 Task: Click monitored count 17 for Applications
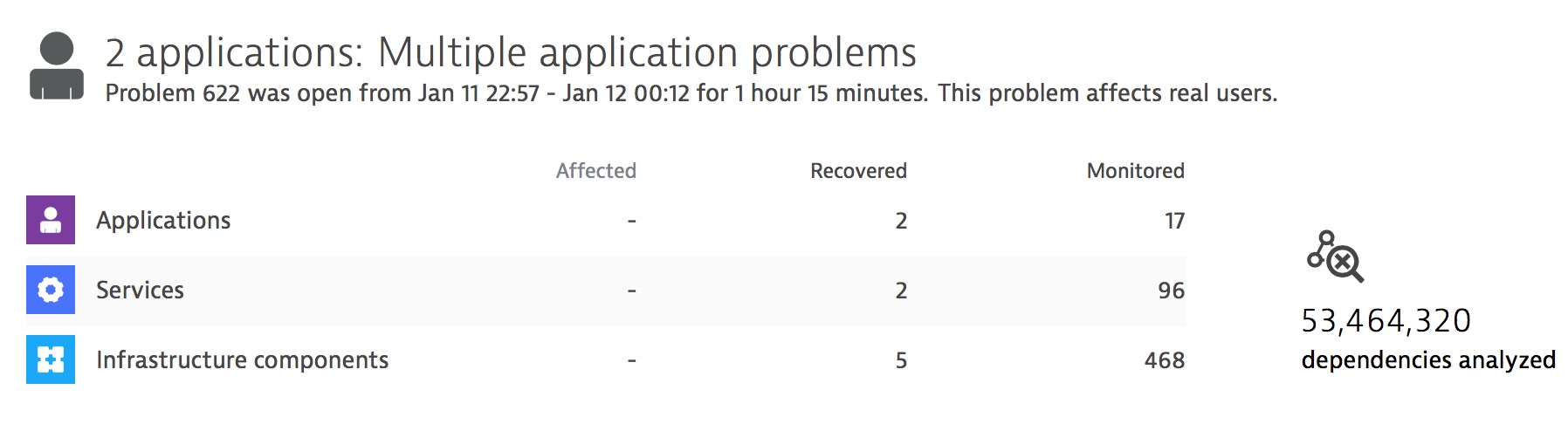(x=1174, y=221)
